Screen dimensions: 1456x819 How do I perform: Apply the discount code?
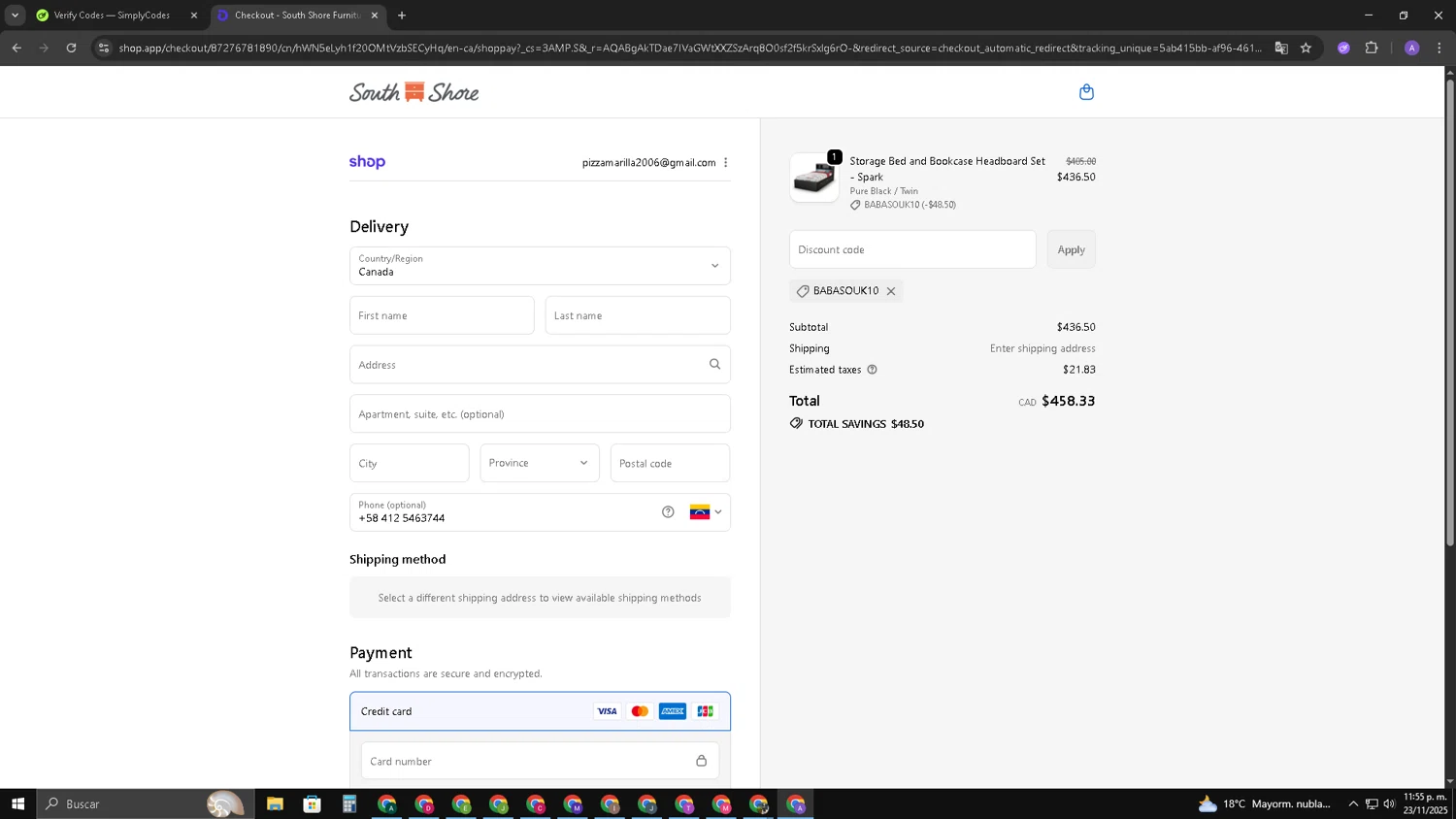click(x=1071, y=249)
